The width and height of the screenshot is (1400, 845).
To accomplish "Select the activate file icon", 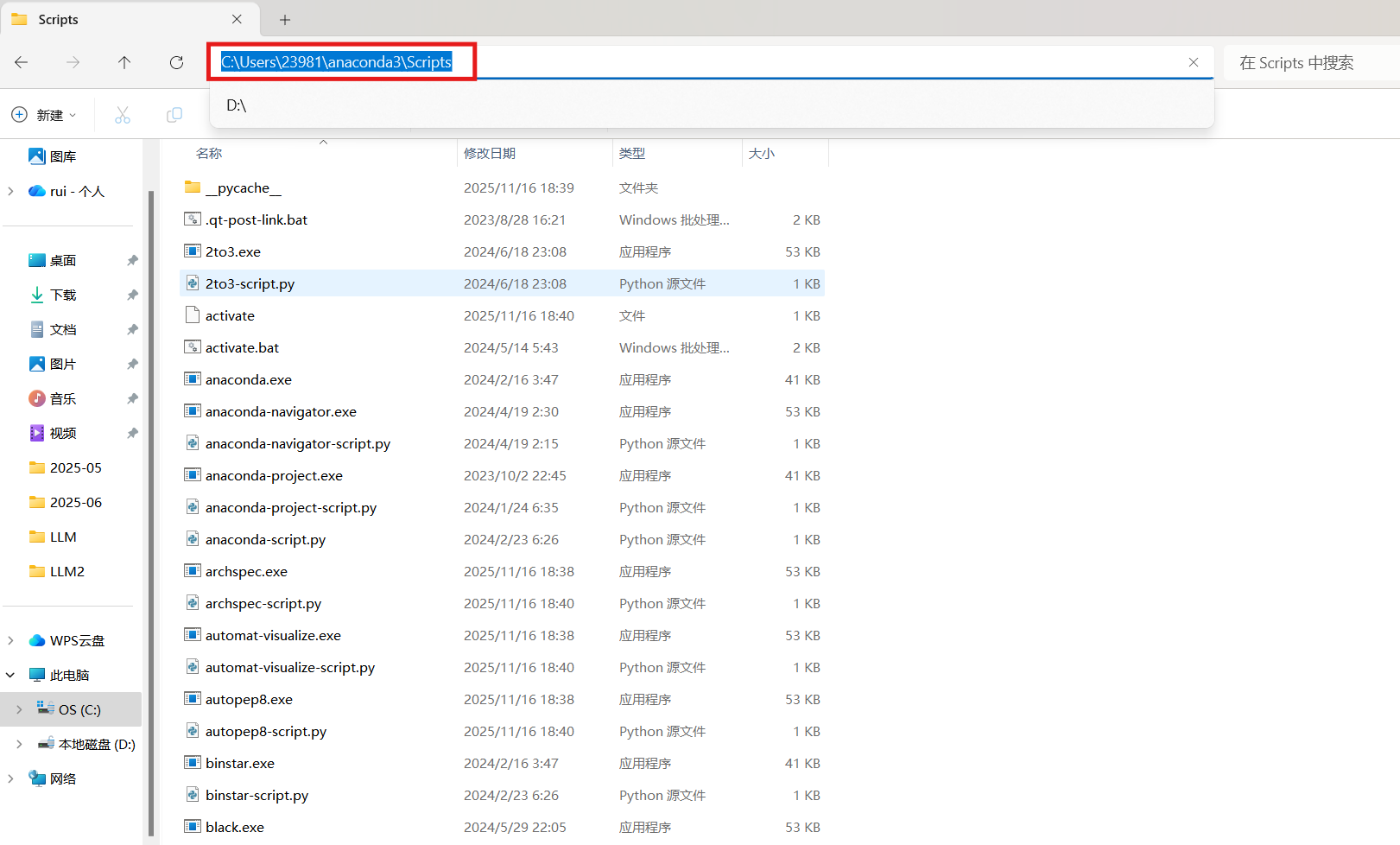I will click(x=193, y=315).
